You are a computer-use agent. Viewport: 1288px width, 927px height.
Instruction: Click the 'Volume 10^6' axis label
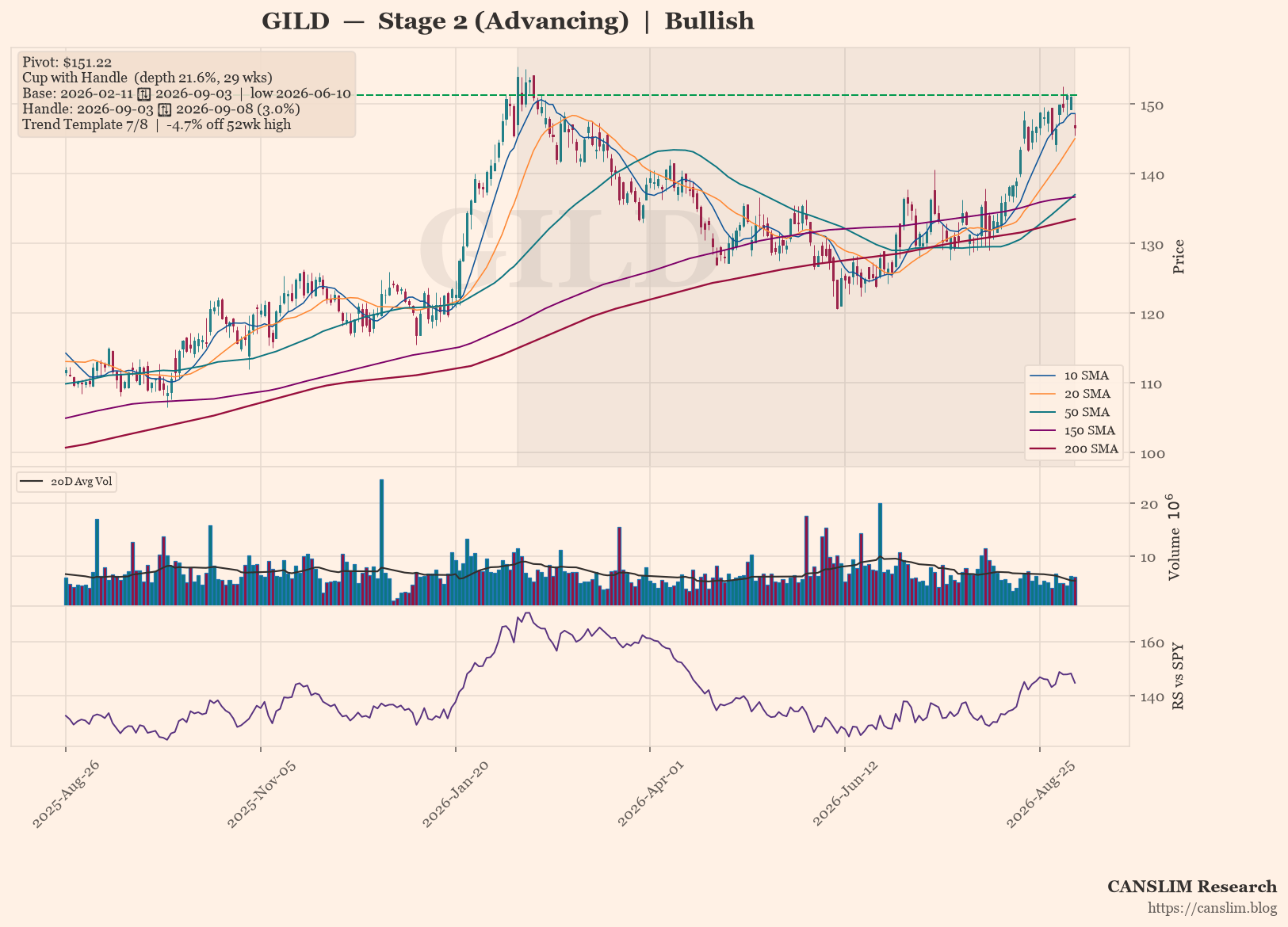[1174, 537]
